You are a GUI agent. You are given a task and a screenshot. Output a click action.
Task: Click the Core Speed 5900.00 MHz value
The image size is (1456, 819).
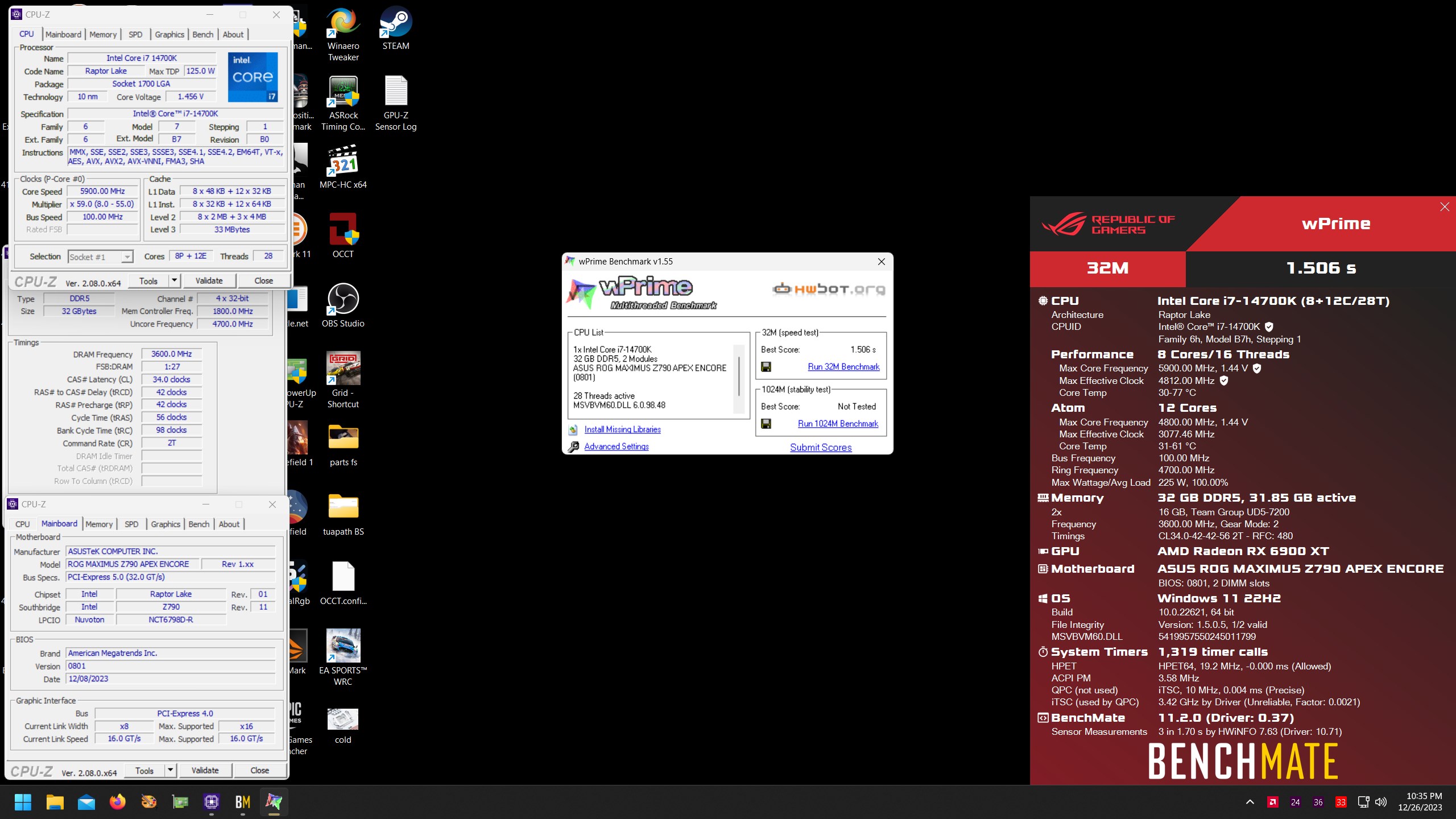coord(102,192)
